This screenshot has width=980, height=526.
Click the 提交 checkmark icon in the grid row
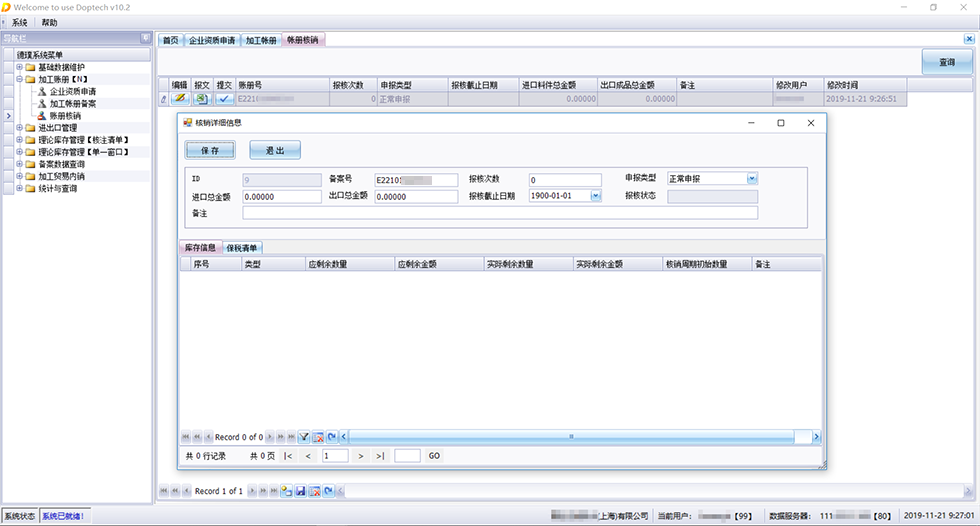tap(224, 99)
